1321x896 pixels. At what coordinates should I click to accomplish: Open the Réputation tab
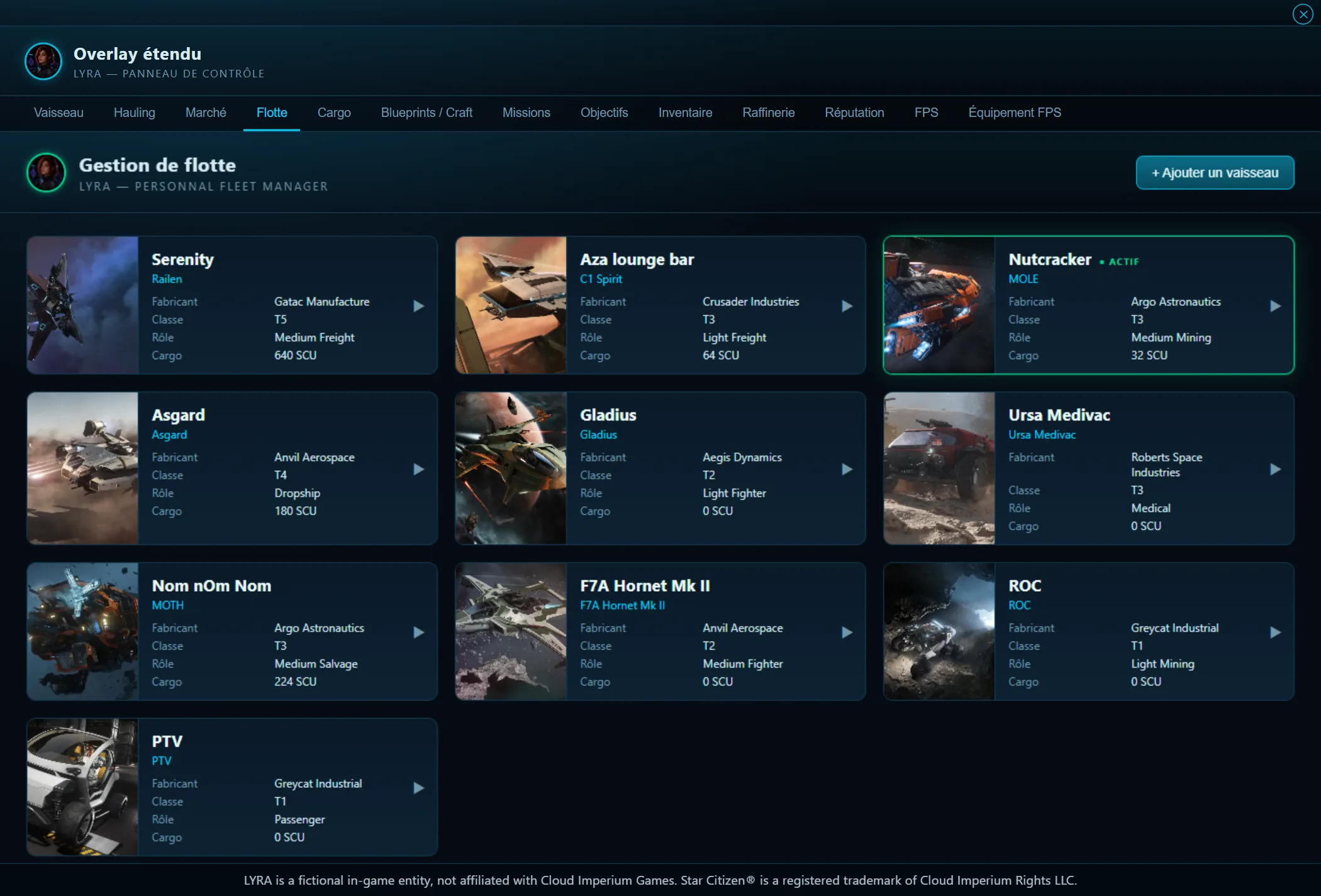[x=854, y=113]
